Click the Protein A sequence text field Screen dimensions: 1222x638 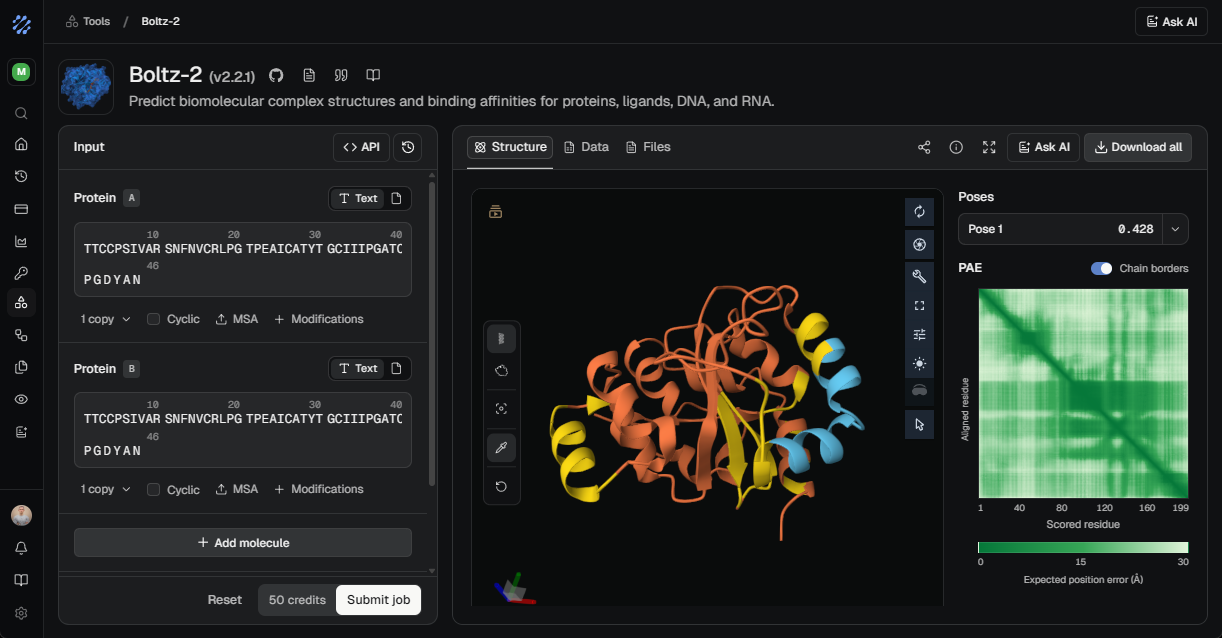pyautogui.click(x=243, y=260)
